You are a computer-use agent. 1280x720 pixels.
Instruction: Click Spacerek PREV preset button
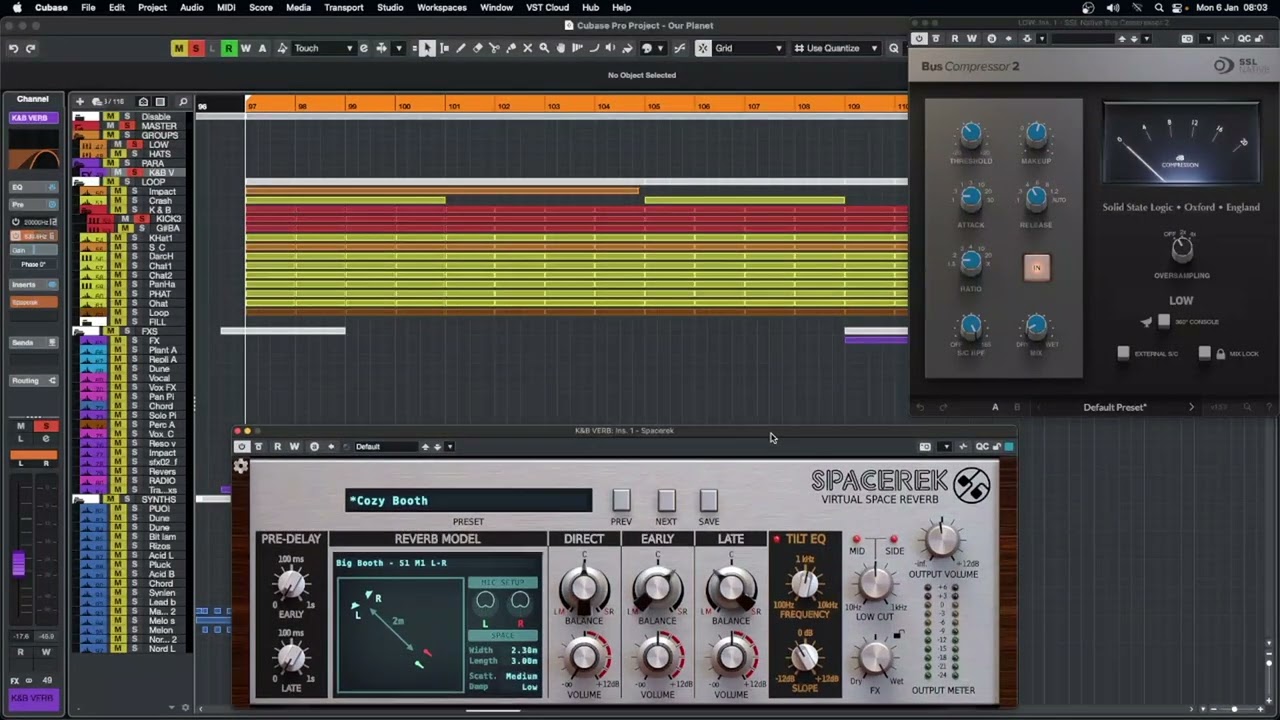pyautogui.click(x=621, y=500)
